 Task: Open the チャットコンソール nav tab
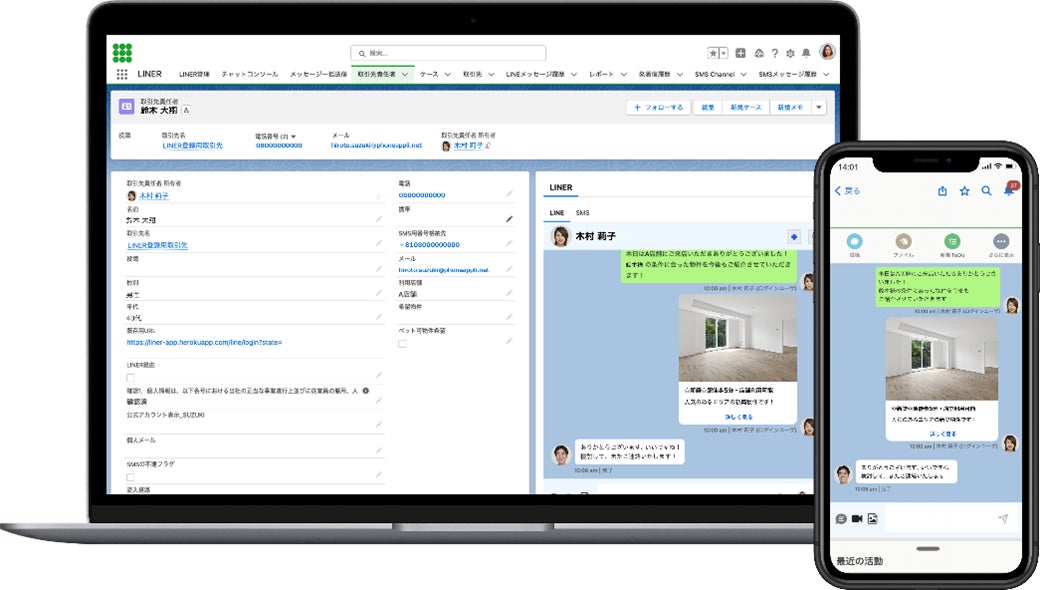coord(249,74)
